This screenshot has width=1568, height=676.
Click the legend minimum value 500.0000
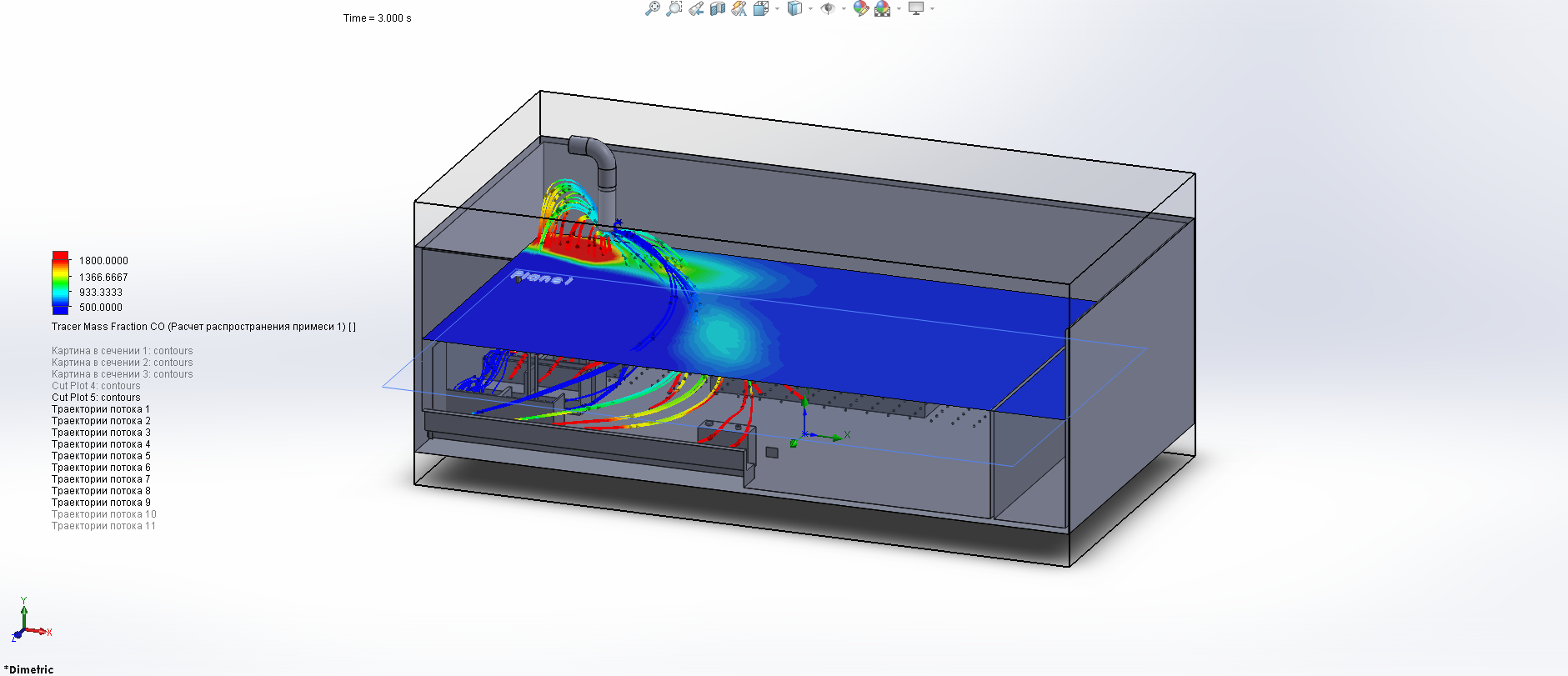pos(101,308)
